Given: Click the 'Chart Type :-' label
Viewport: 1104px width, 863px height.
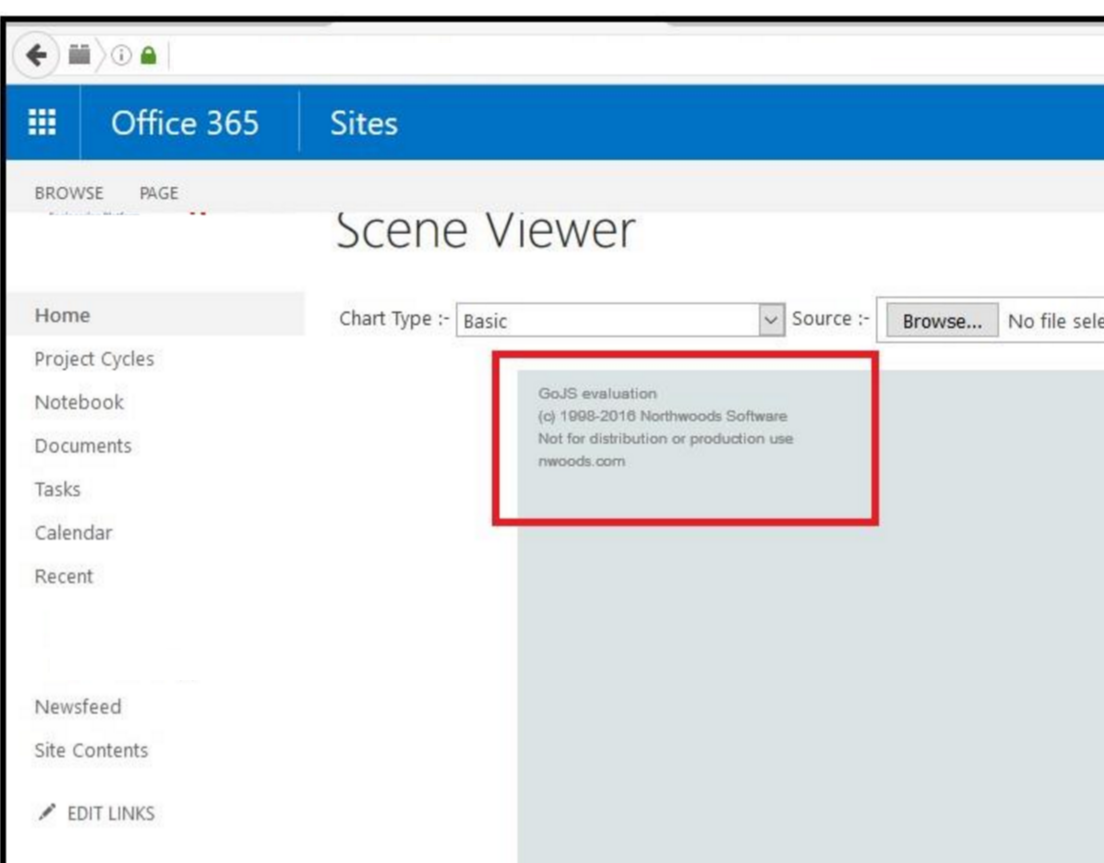Looking at the screenshot, I should click(x=394, y=318).
